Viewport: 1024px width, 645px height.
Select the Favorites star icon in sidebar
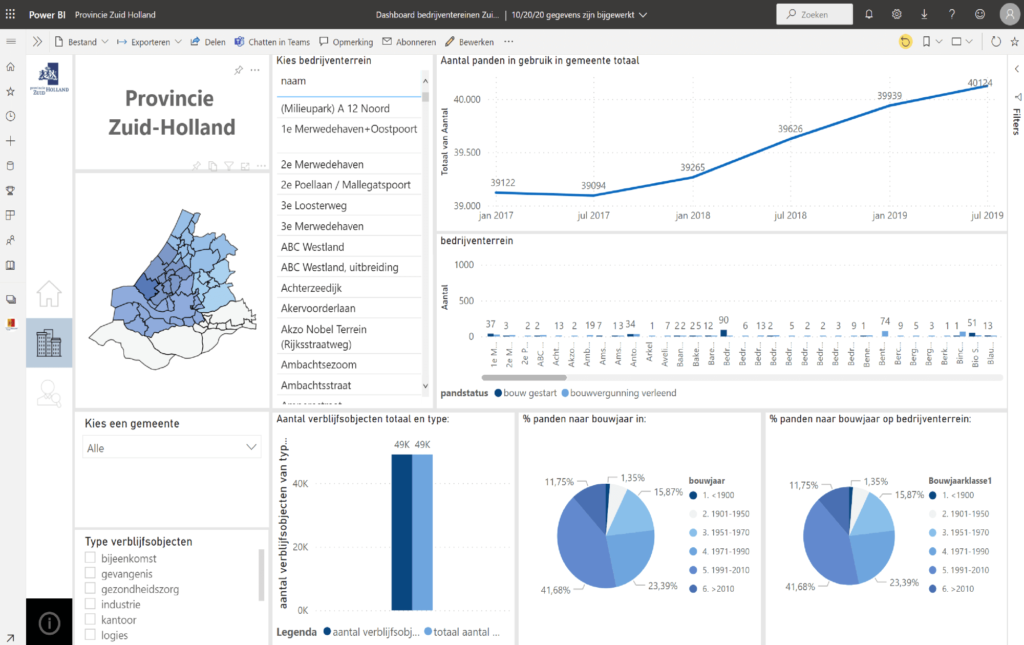(x=10, y=92)
